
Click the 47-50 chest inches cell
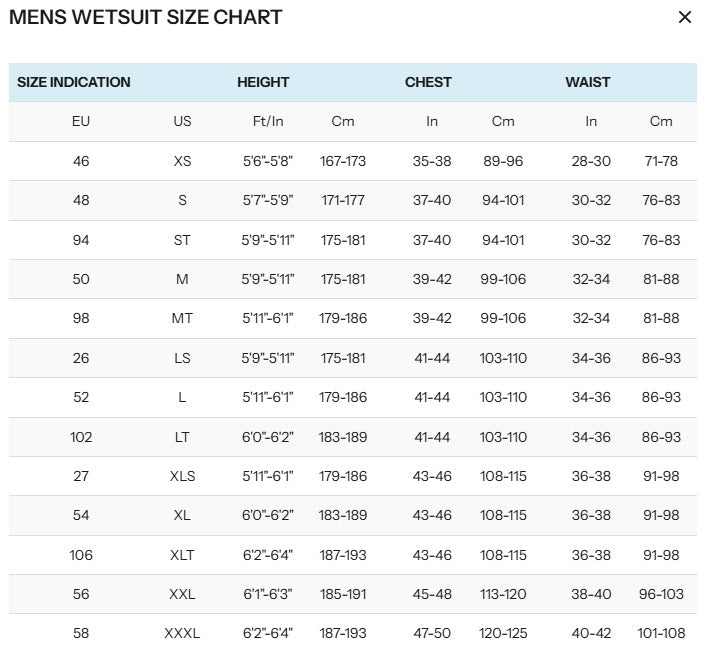pos(432,634)
